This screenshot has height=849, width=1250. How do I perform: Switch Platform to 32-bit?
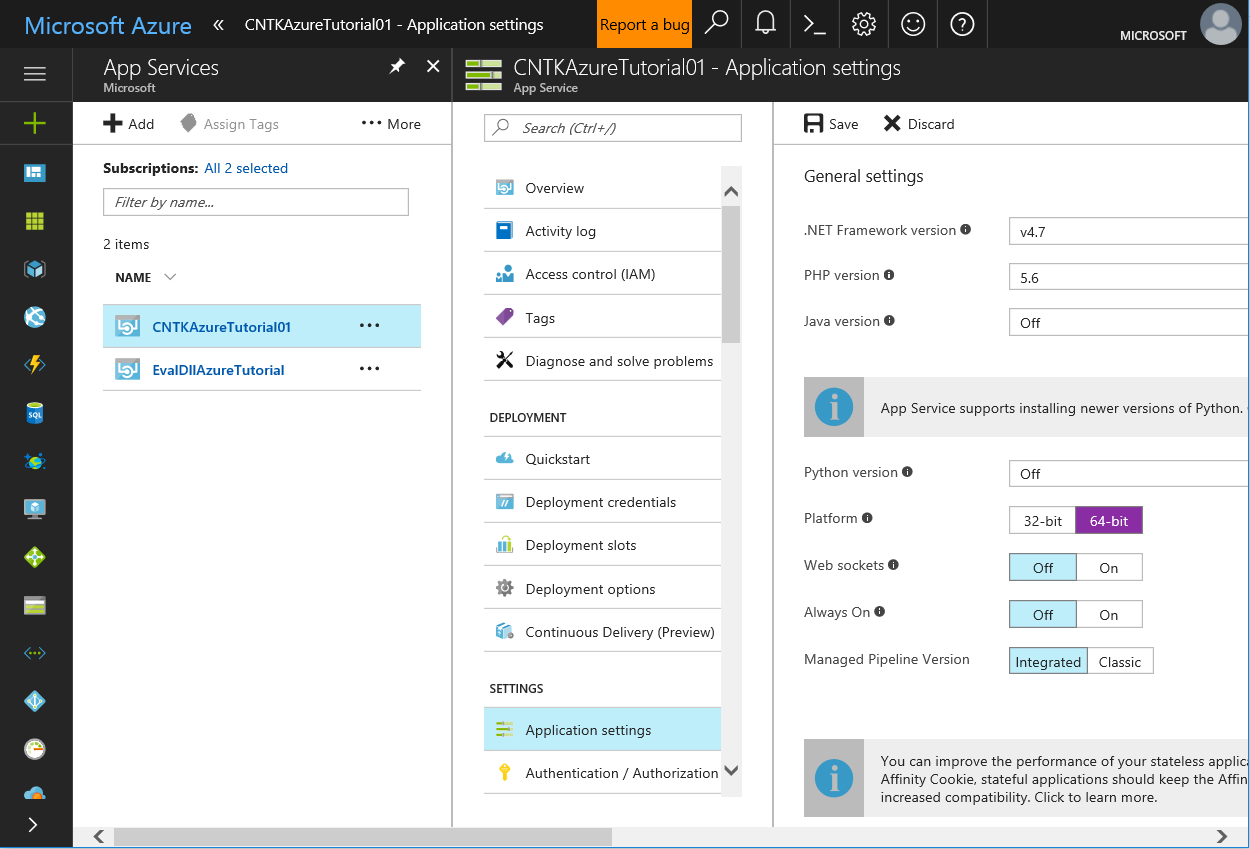(1042, 520)
